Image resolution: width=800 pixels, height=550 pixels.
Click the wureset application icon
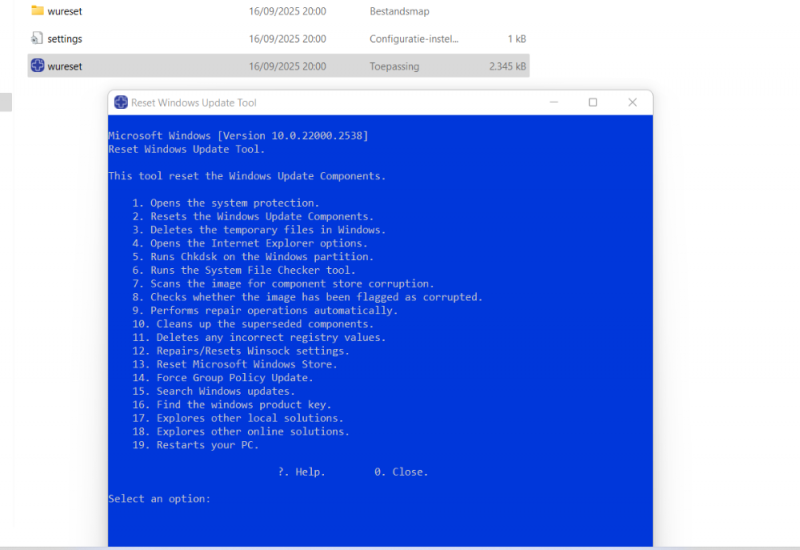point(37,66)
